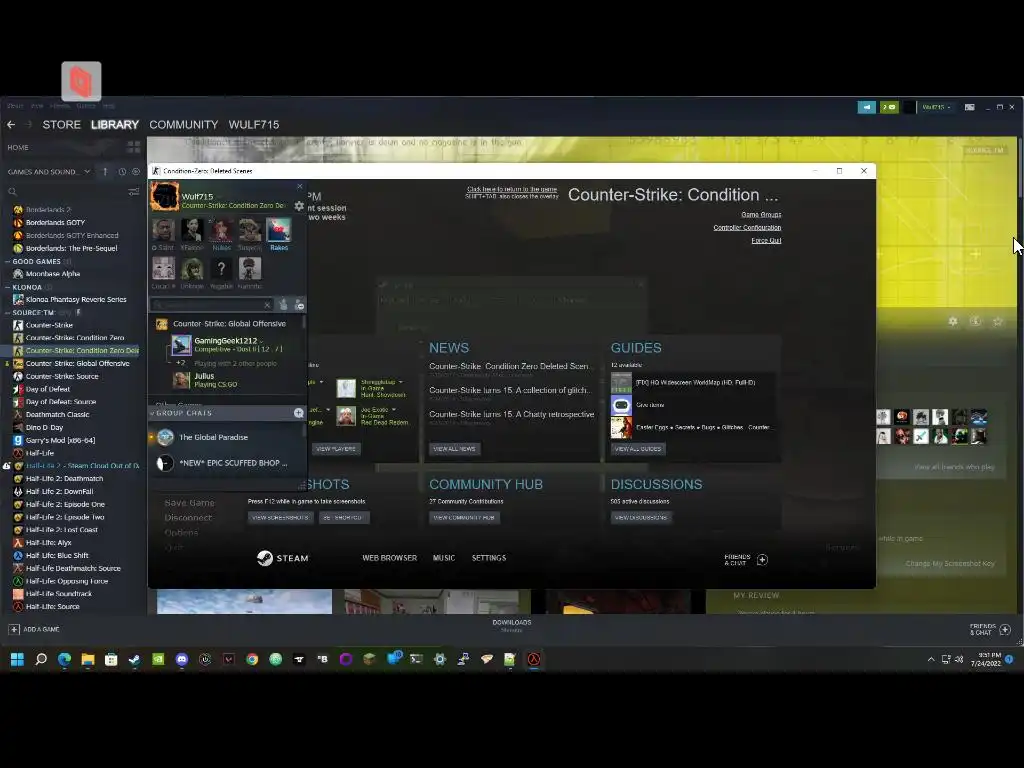This screenshot has width=1024, height=768.
Task: Click ADD A GAME plus icon
Action: pyautogui.click(x=14, y=629)
